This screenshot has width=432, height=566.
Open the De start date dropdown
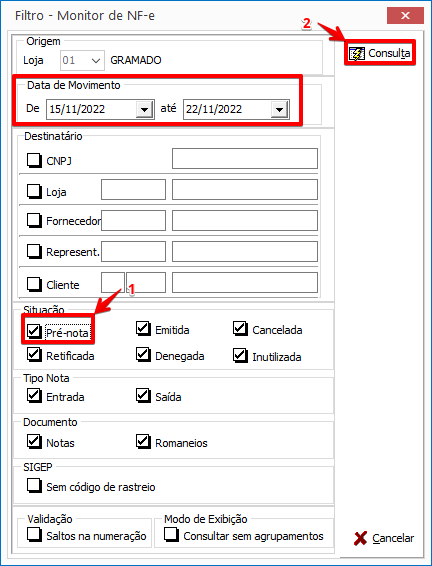coord(144,109)
